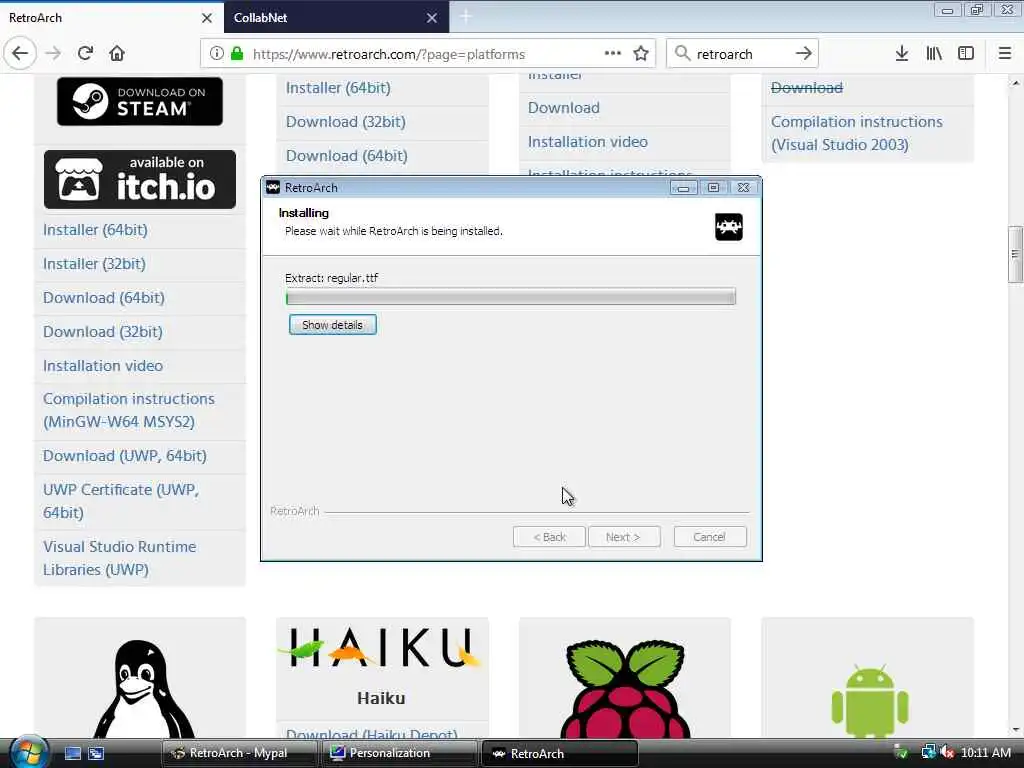The image size is (1024, 768).
Task: Click scrollbar down arrow of page
Action: point(1015,729)
